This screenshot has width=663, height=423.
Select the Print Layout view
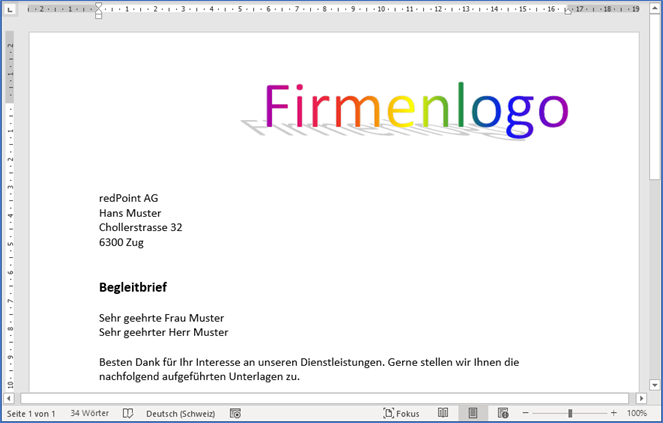point(473,413)
